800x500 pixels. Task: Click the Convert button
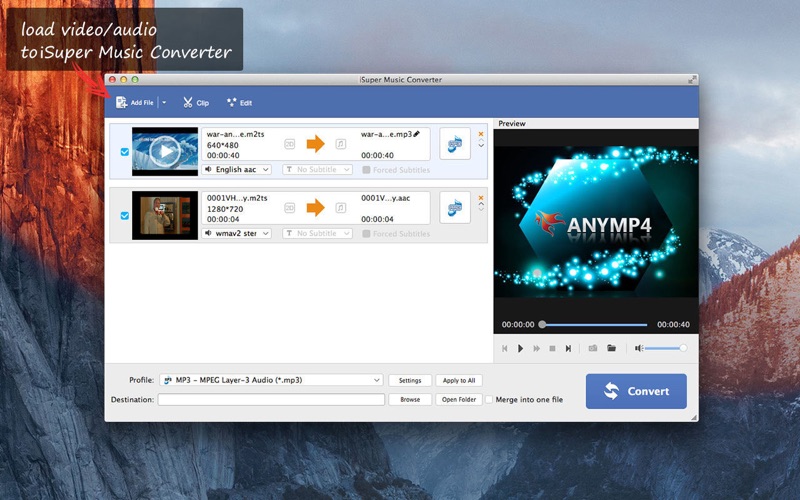(x=636, y=391)
